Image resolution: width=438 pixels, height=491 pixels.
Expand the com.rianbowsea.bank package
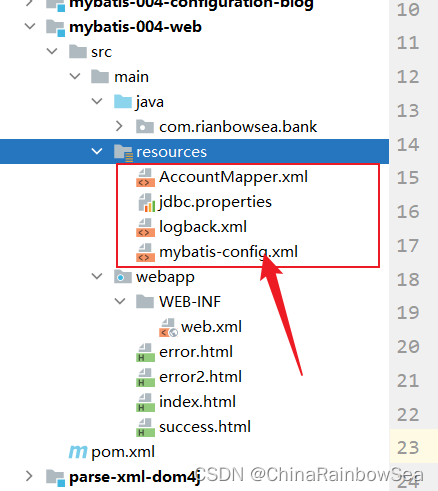pos(119,127)
